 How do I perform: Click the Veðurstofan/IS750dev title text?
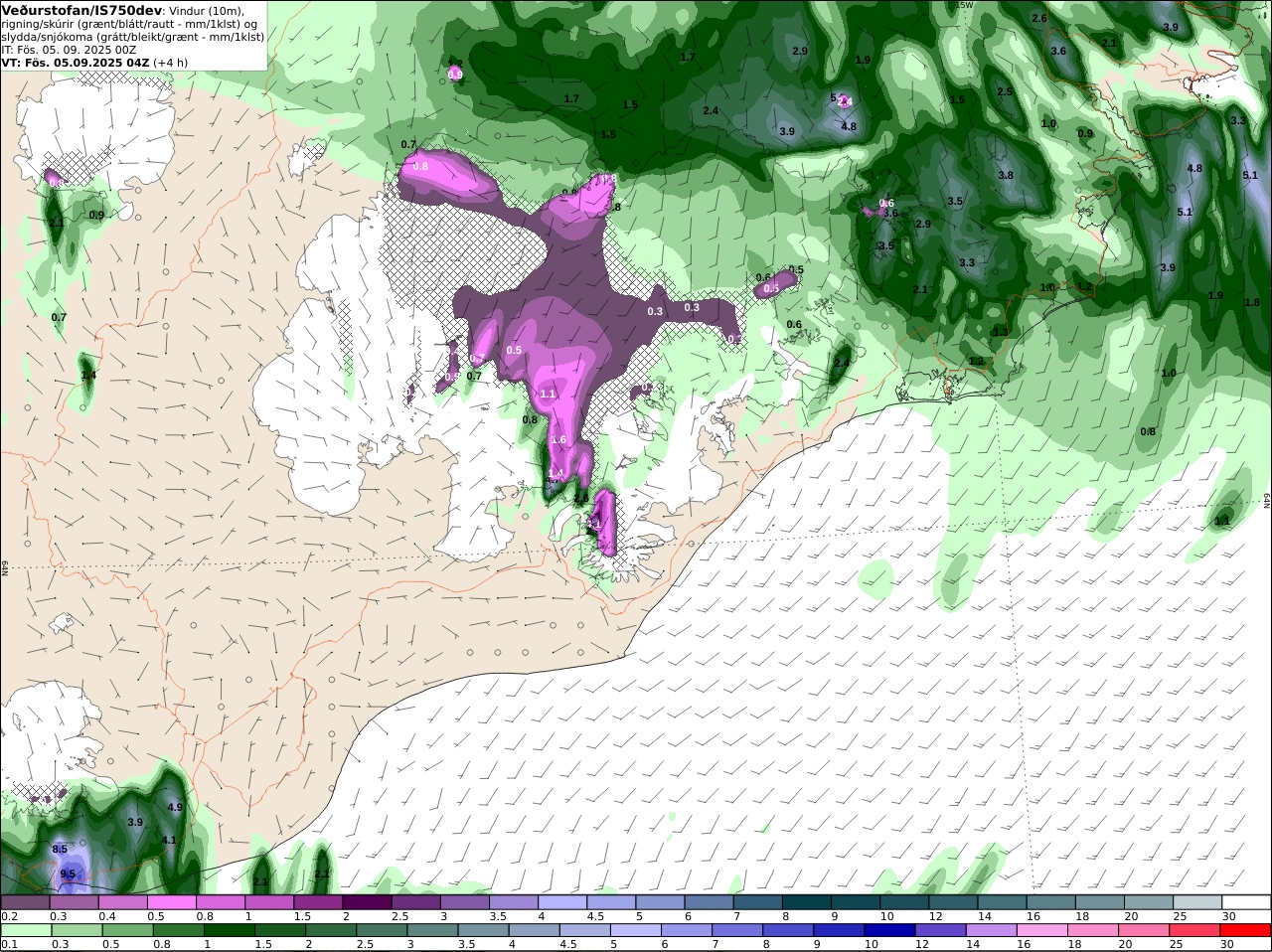tap(81, 10)
